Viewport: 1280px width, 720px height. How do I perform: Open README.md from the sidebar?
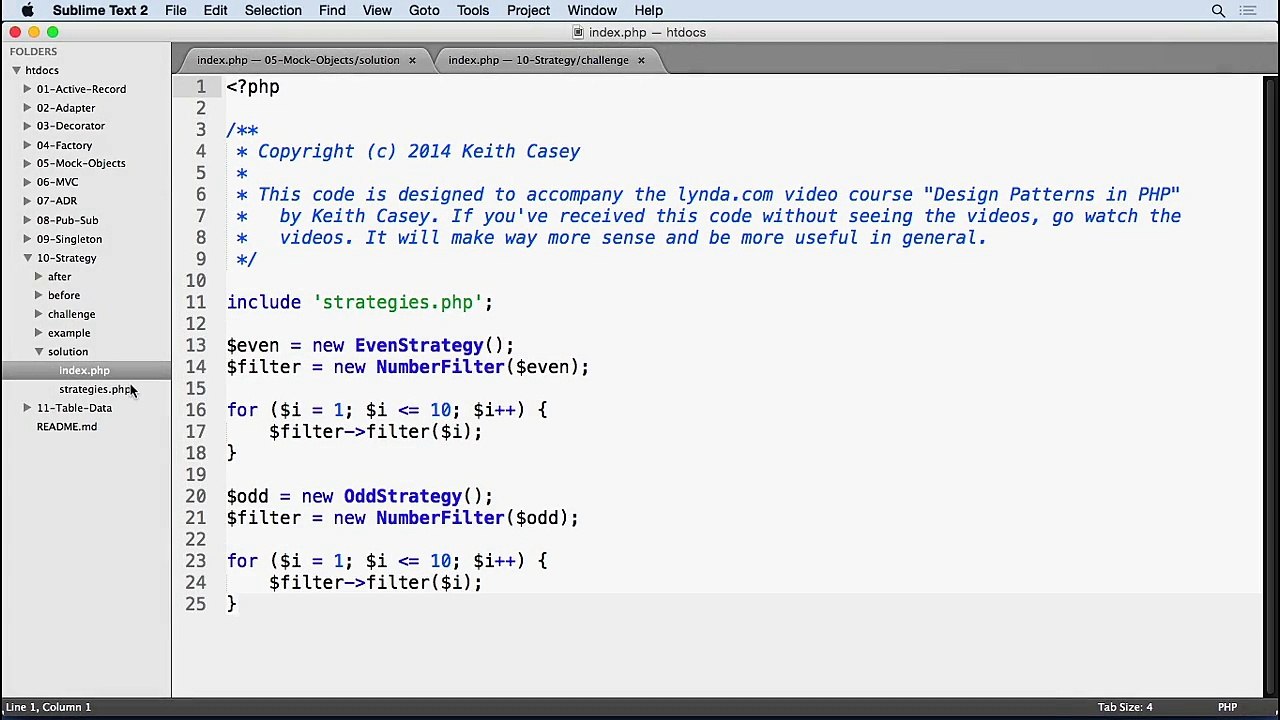(67, 427)
